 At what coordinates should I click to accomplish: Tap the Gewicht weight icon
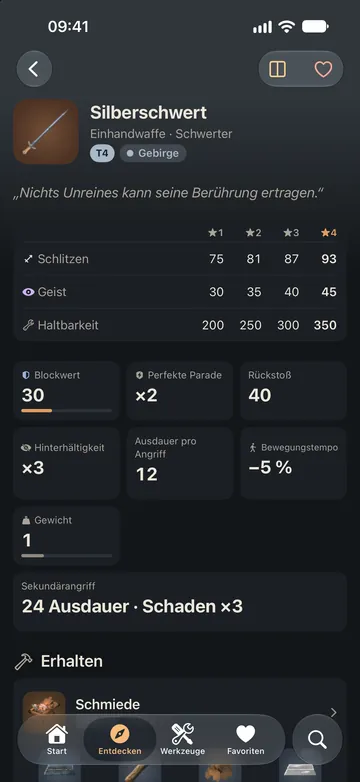[26, 520]
